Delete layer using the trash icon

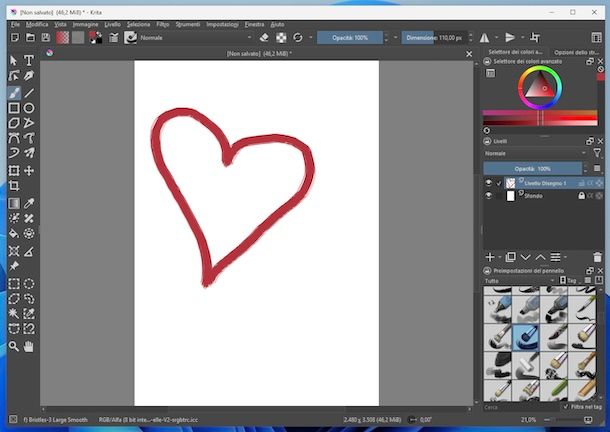click(598, 257)
